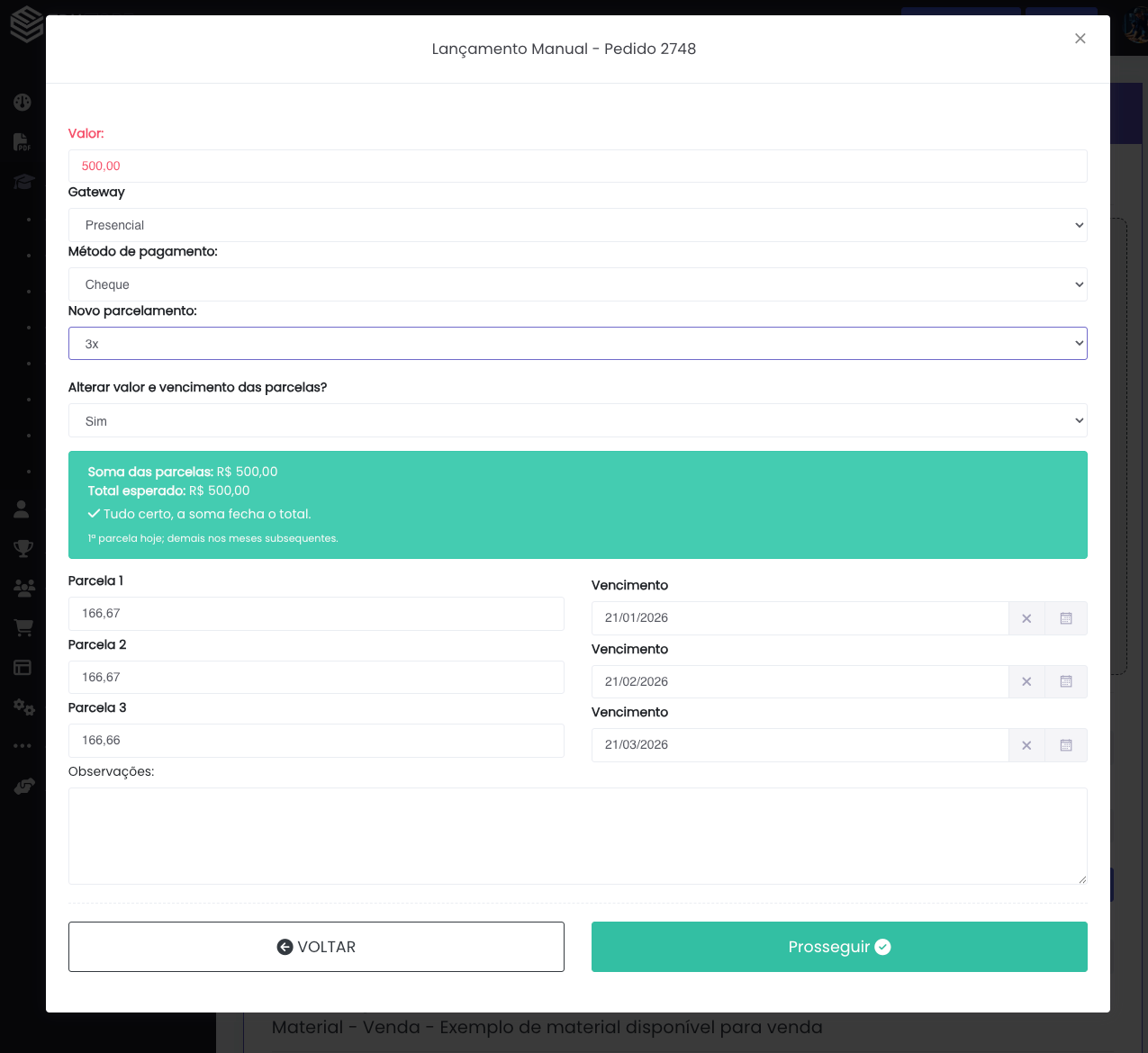Focus the Valor input field
The image size is (1148, 1053).
tap(577, 166)
